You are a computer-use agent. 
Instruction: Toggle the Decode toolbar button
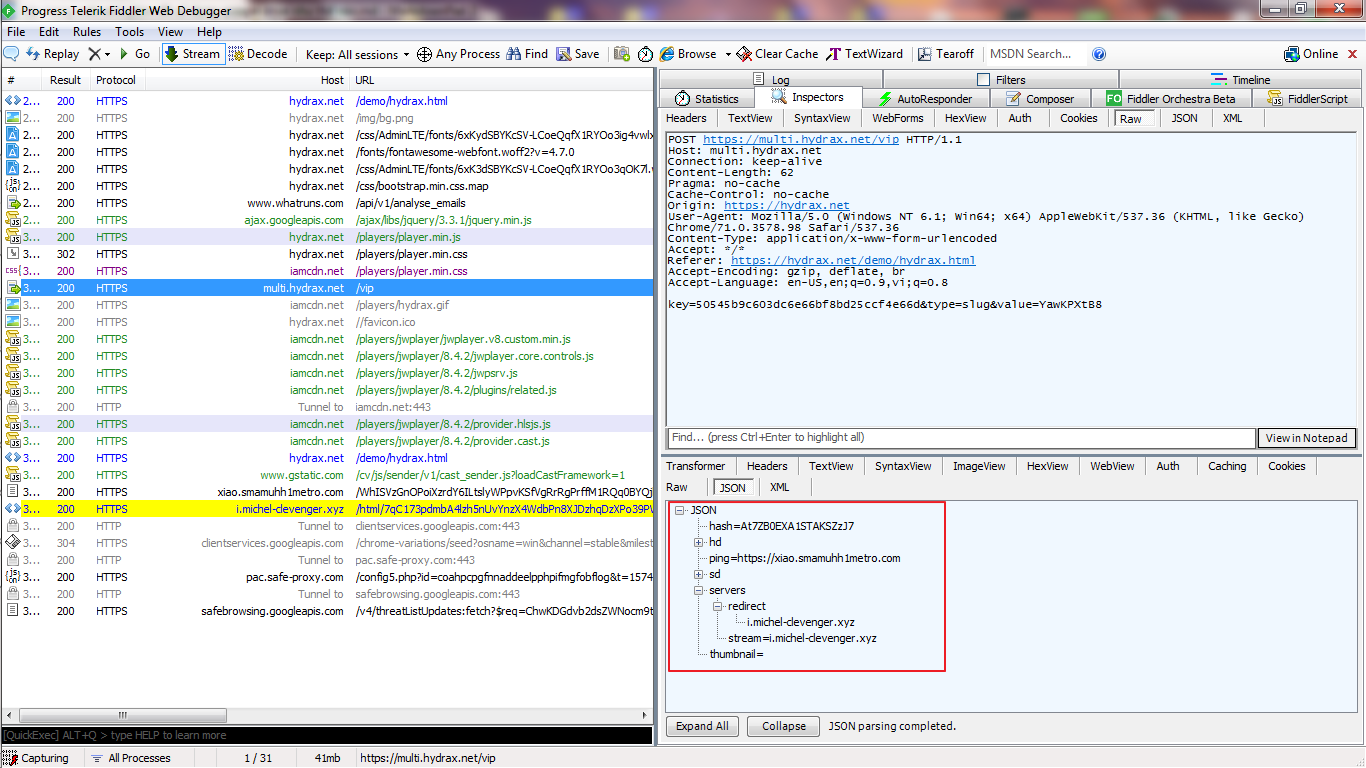(258, 54)
